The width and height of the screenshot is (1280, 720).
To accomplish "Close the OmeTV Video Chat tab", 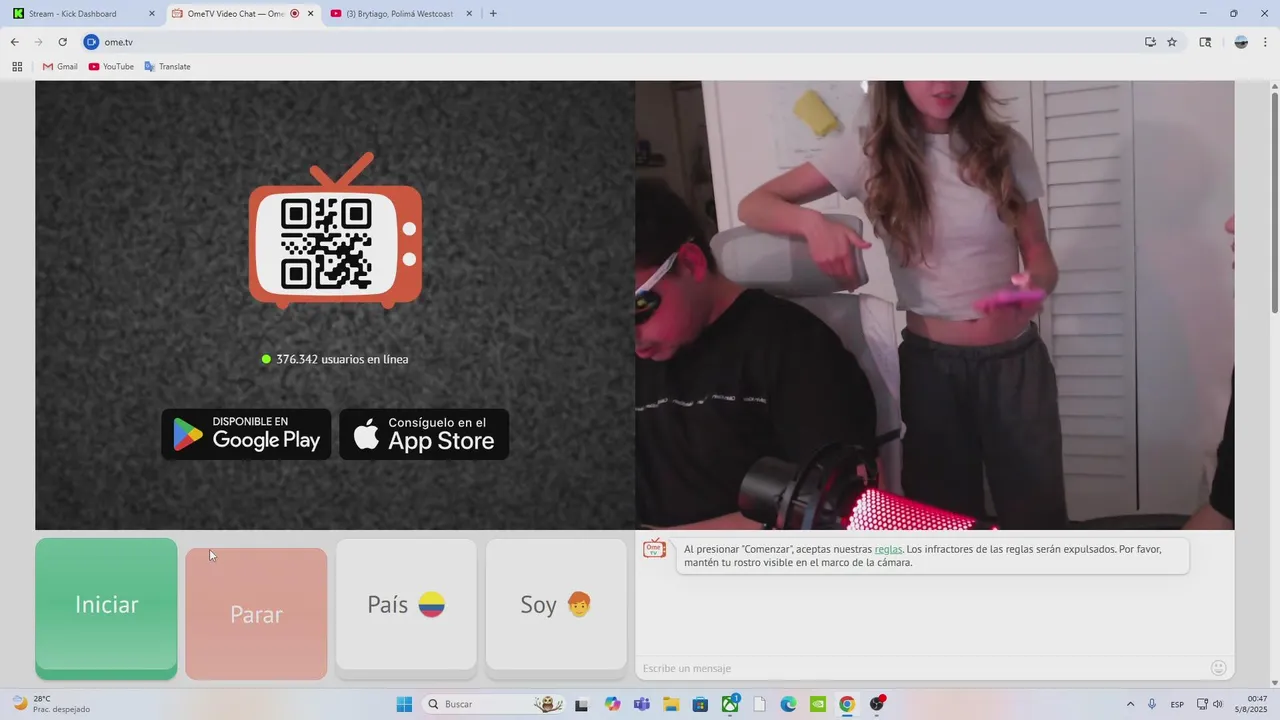I will pos(311,14).
